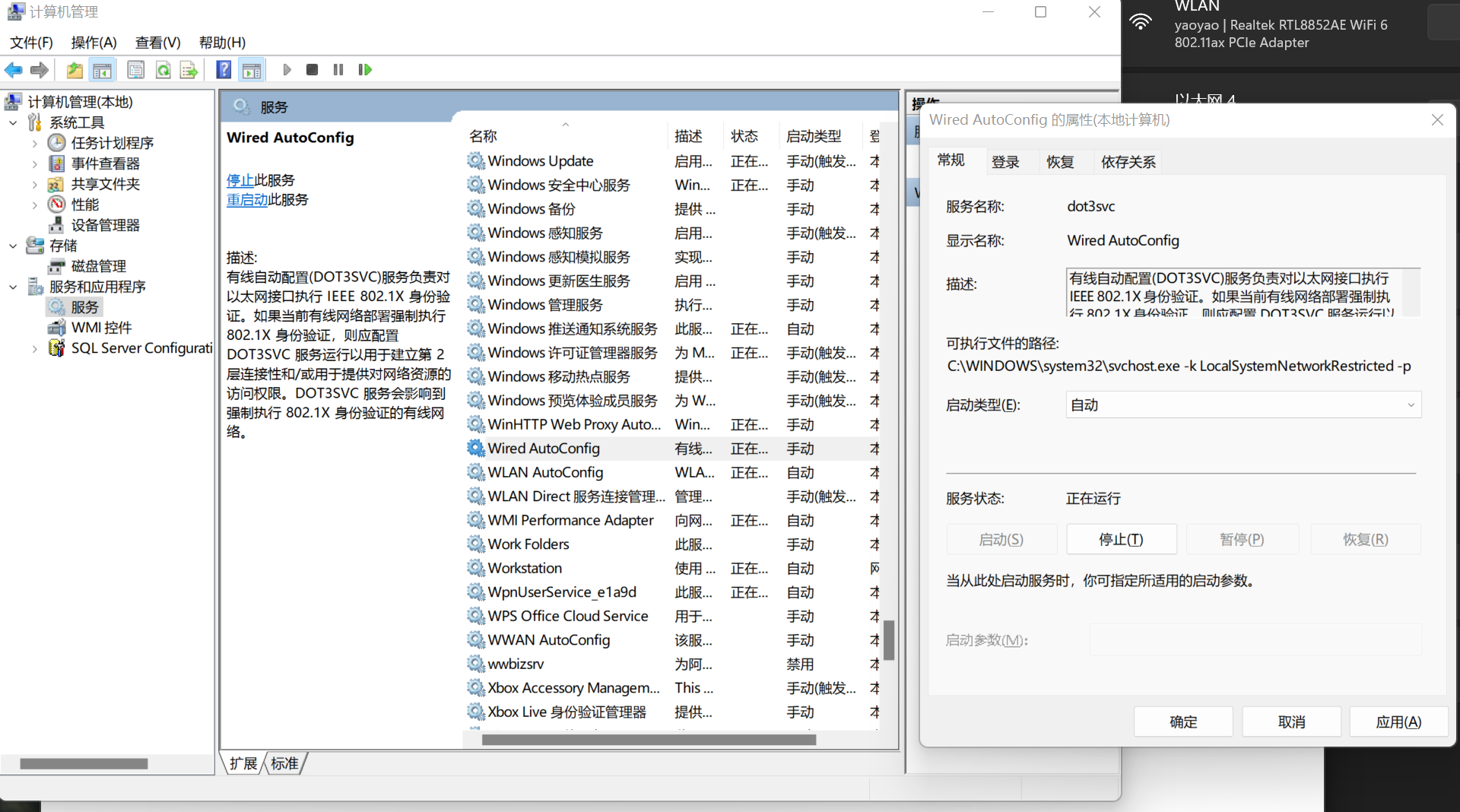Image resolution: width=1460 pixels, height=812 pixels.
Task: Toggle the console tree pane icon
Action: pos(102,69)
